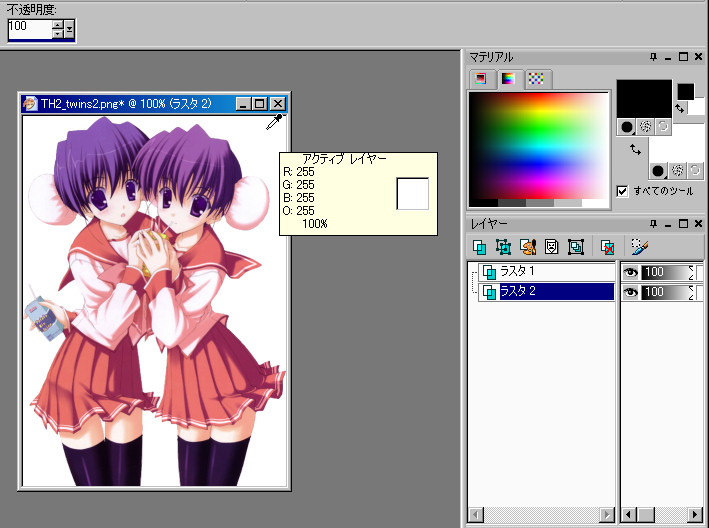Pick a color from the rainbow picker
The width and height of the screenshot is (709, 528).
[539, 145]
